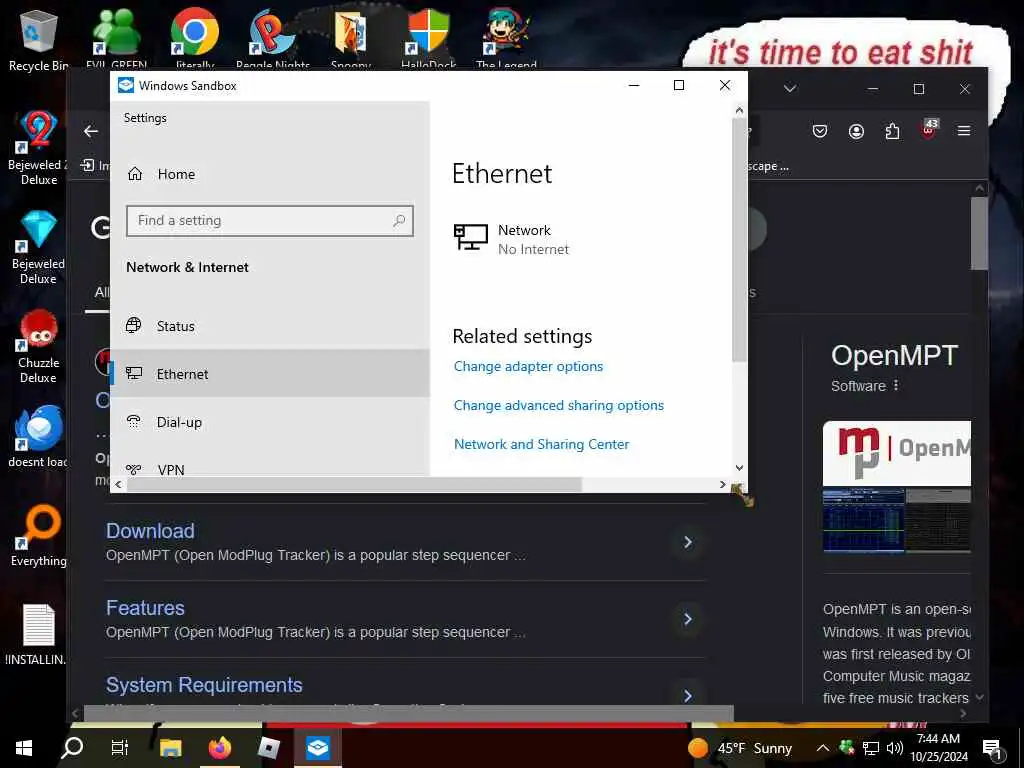This screenshot has width=1024, height=768.
Task: Open the Network No Internet connection entry
Action: tap(511, 239)
